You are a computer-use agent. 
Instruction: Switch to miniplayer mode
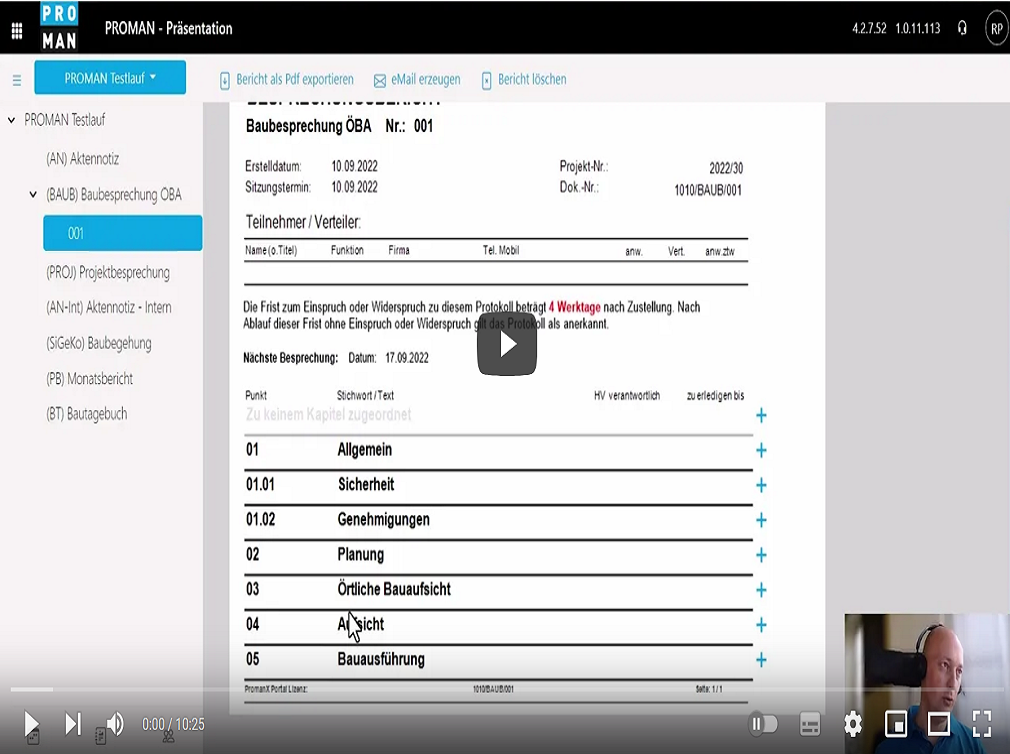(896, 724)
